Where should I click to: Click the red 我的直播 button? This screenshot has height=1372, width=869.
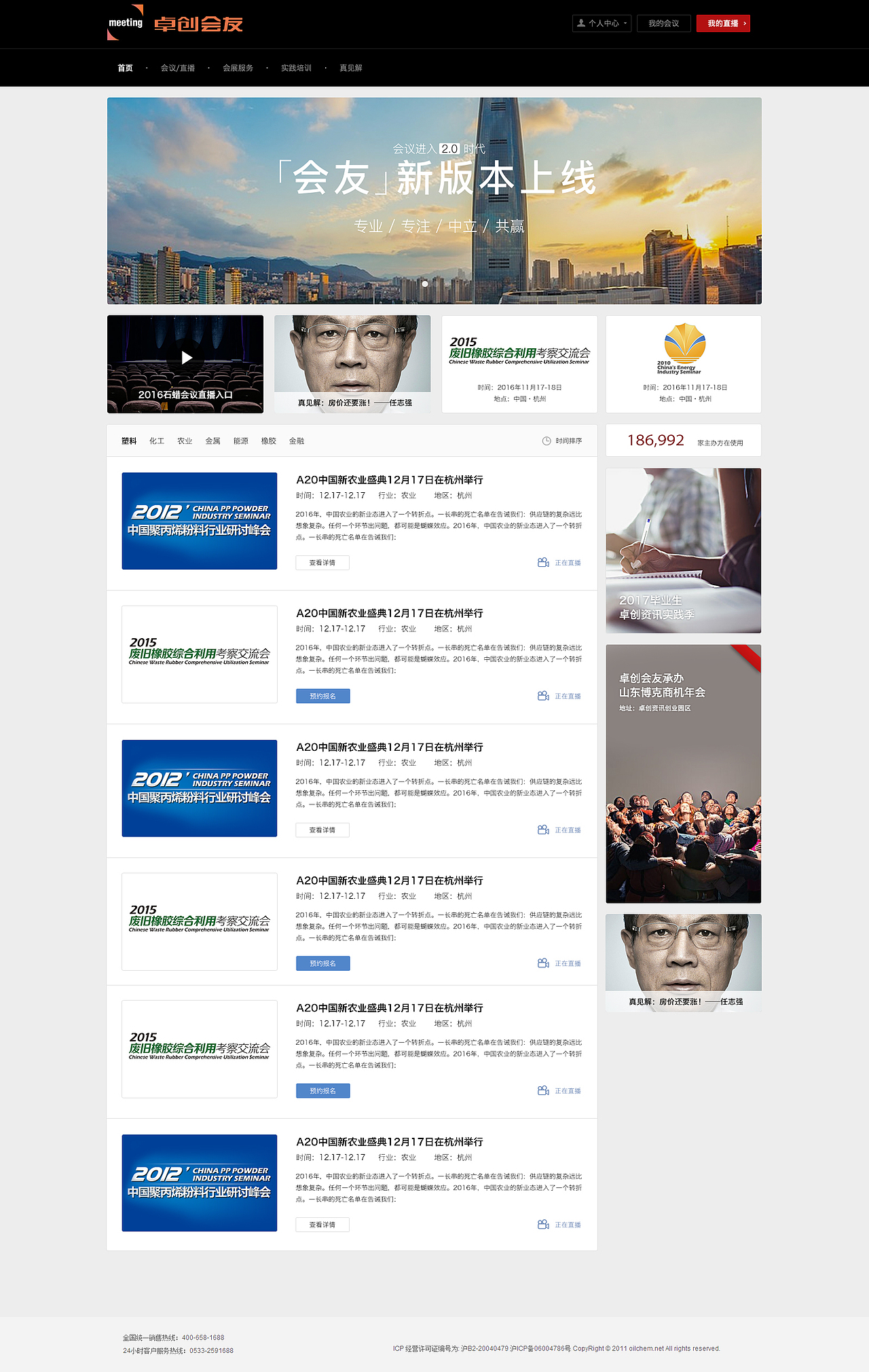coord(723,23)
